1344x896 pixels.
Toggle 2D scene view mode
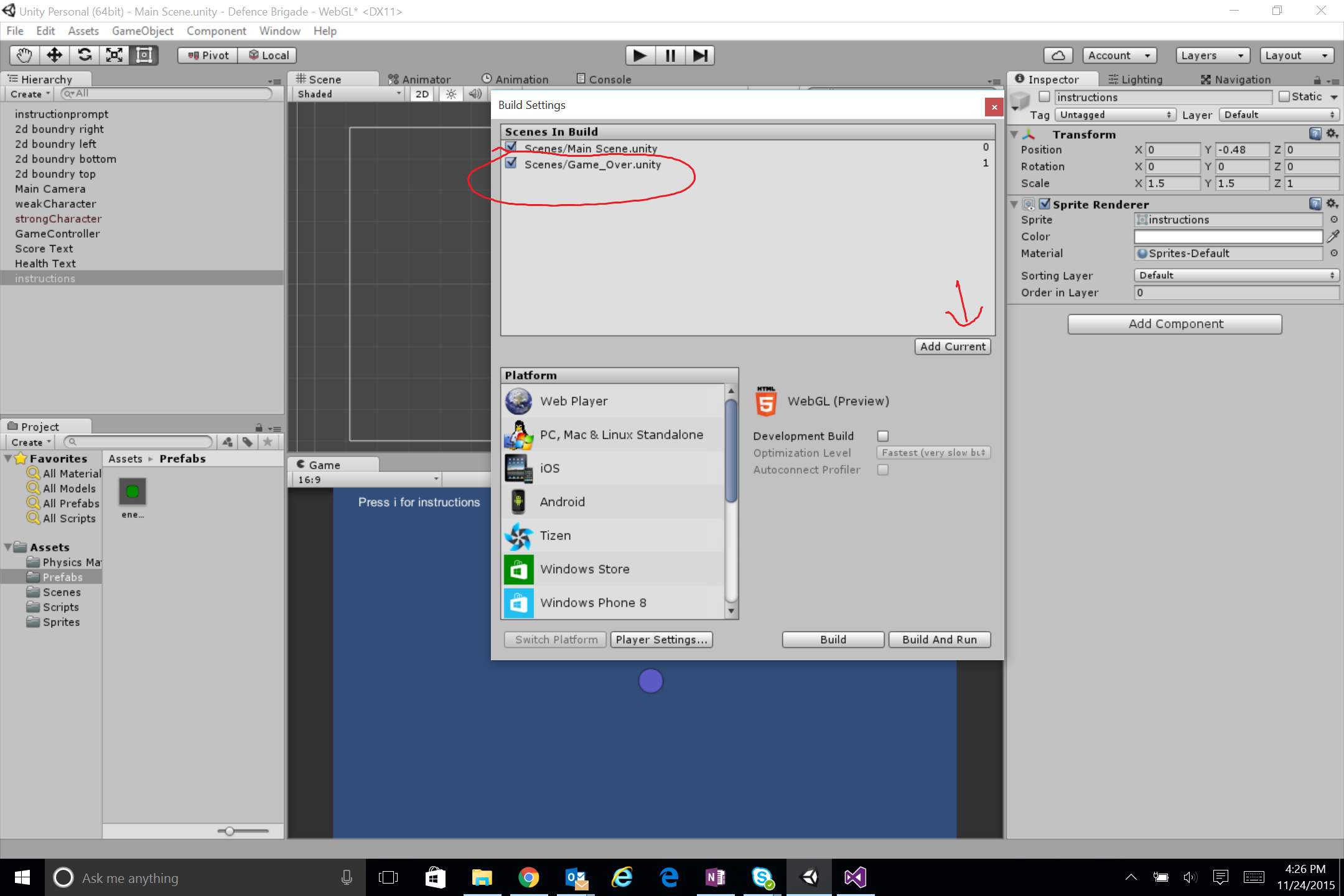422,94
